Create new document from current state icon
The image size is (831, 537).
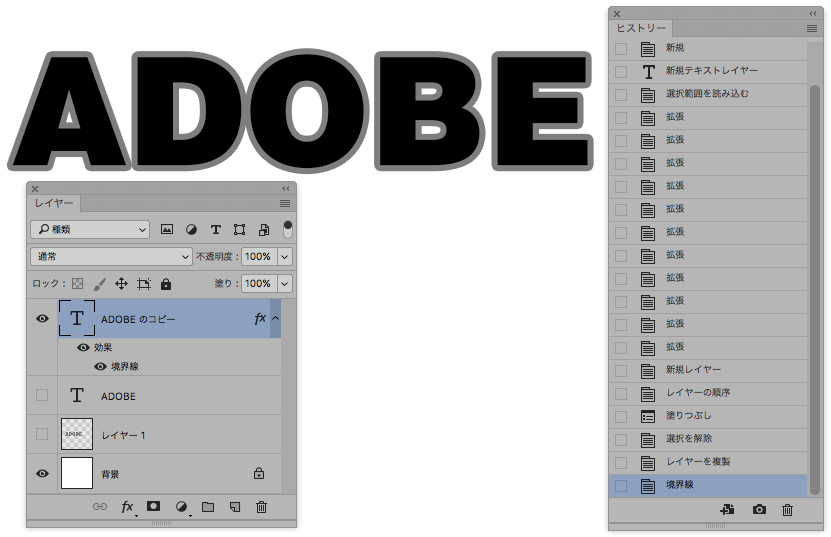tap(727, 509)
